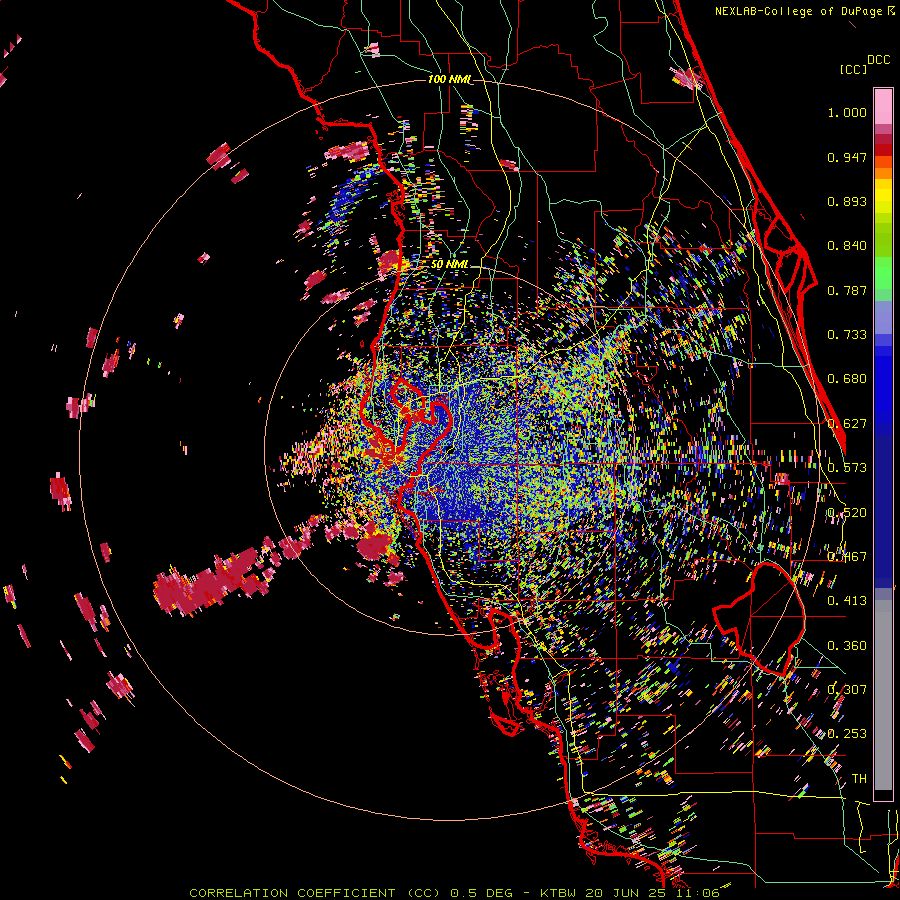
Task: Select the 0.413 color scale value
Action: 847,601
